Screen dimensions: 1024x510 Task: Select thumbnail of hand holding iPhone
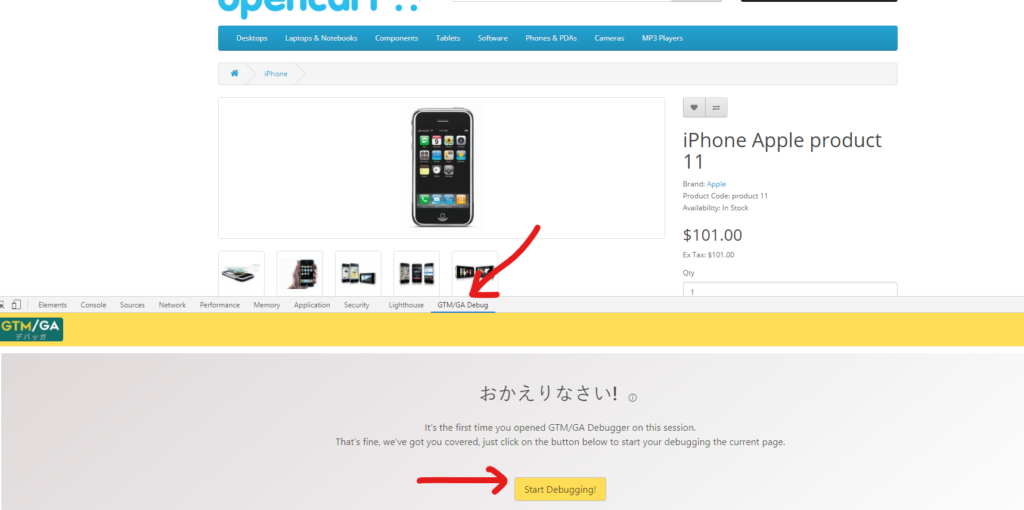click(x=300, y=274)
